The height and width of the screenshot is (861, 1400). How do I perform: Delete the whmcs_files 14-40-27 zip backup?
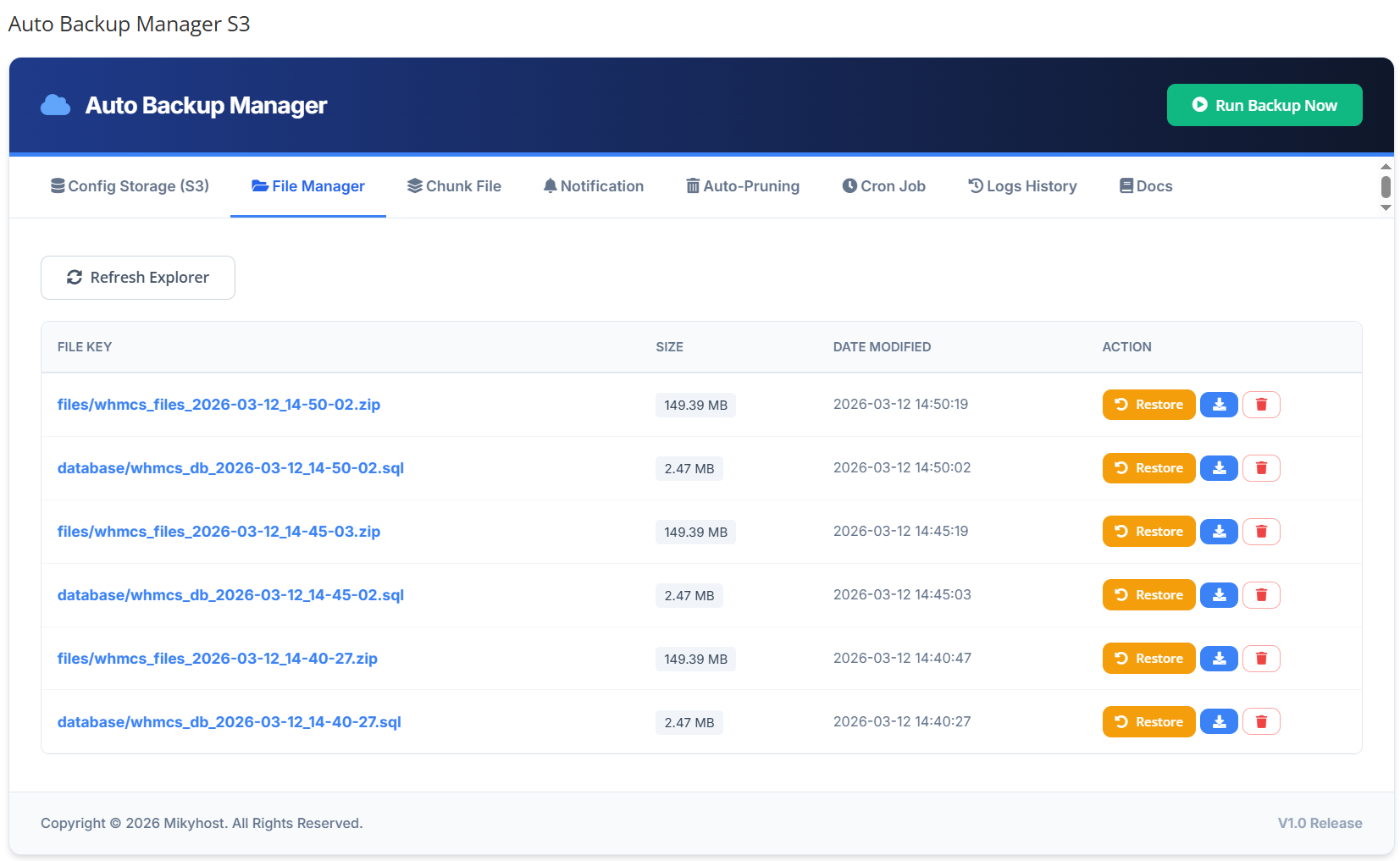1260,659
